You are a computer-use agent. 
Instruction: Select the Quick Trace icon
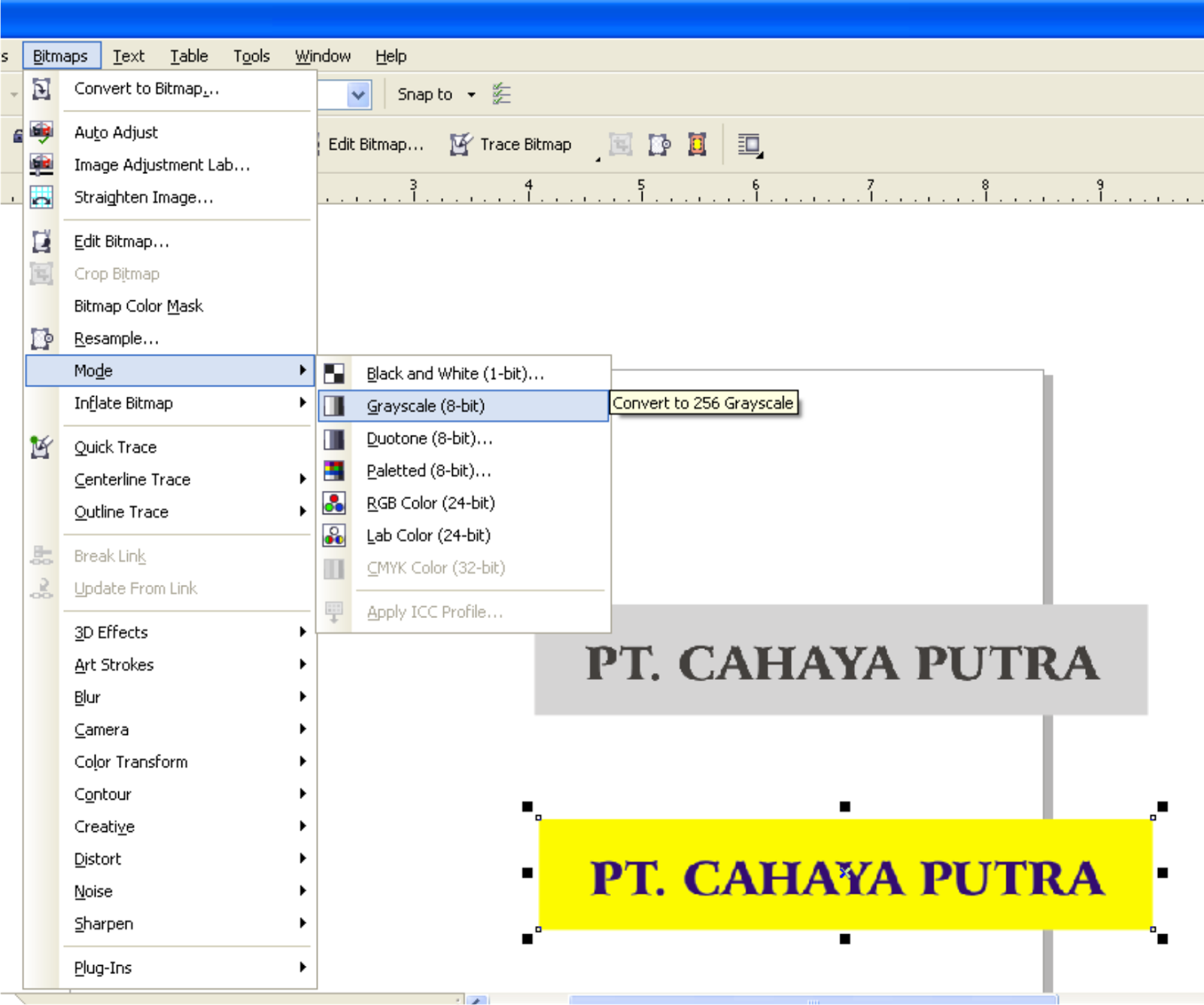[x=40, y=446]
